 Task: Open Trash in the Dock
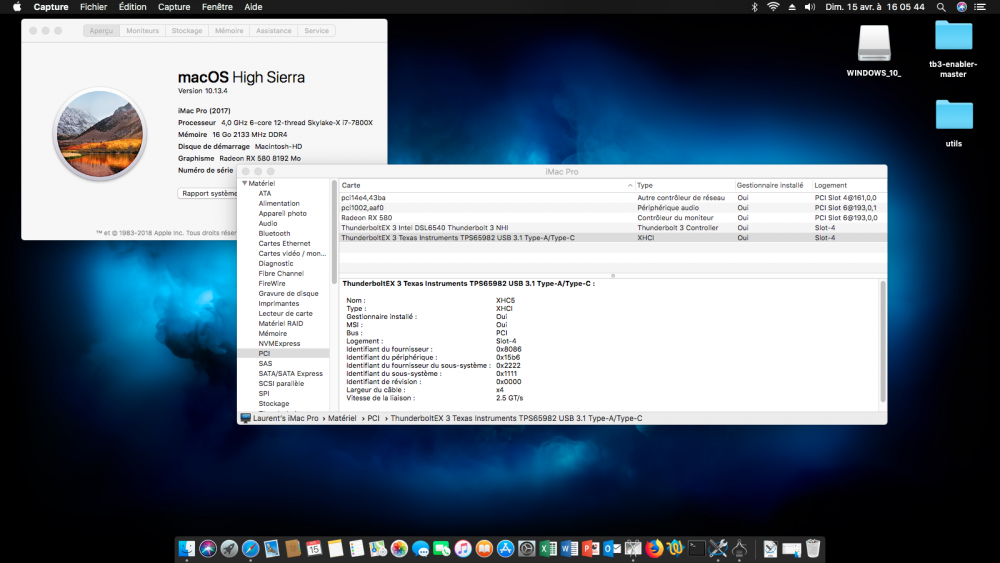[x=812, y=548]
